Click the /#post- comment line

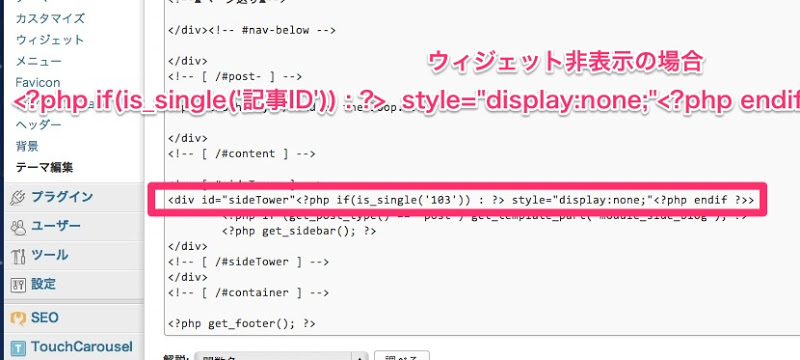(x=235, y=76)
